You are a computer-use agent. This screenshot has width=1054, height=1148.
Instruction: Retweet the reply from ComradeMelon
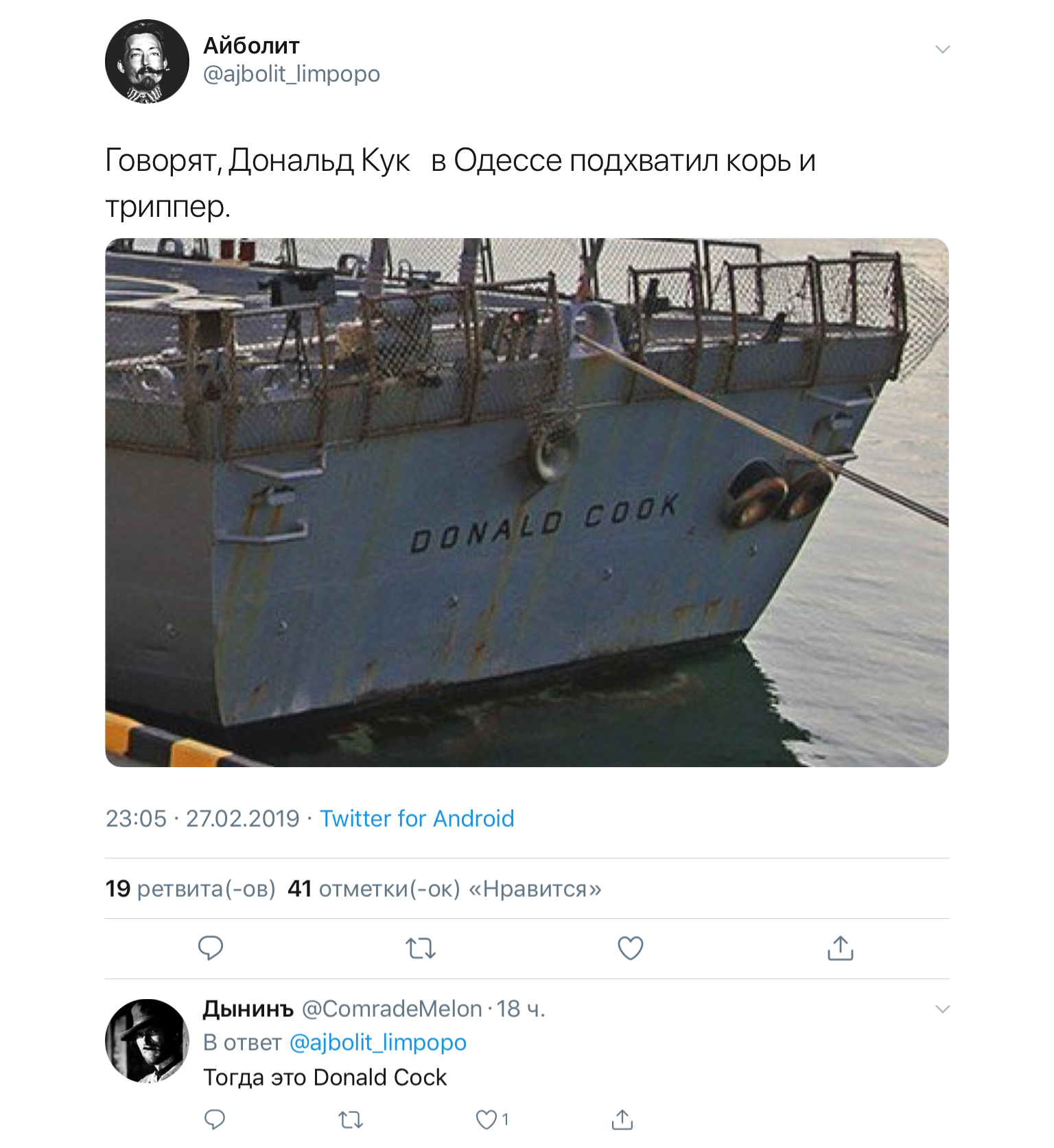[351, 1120]
